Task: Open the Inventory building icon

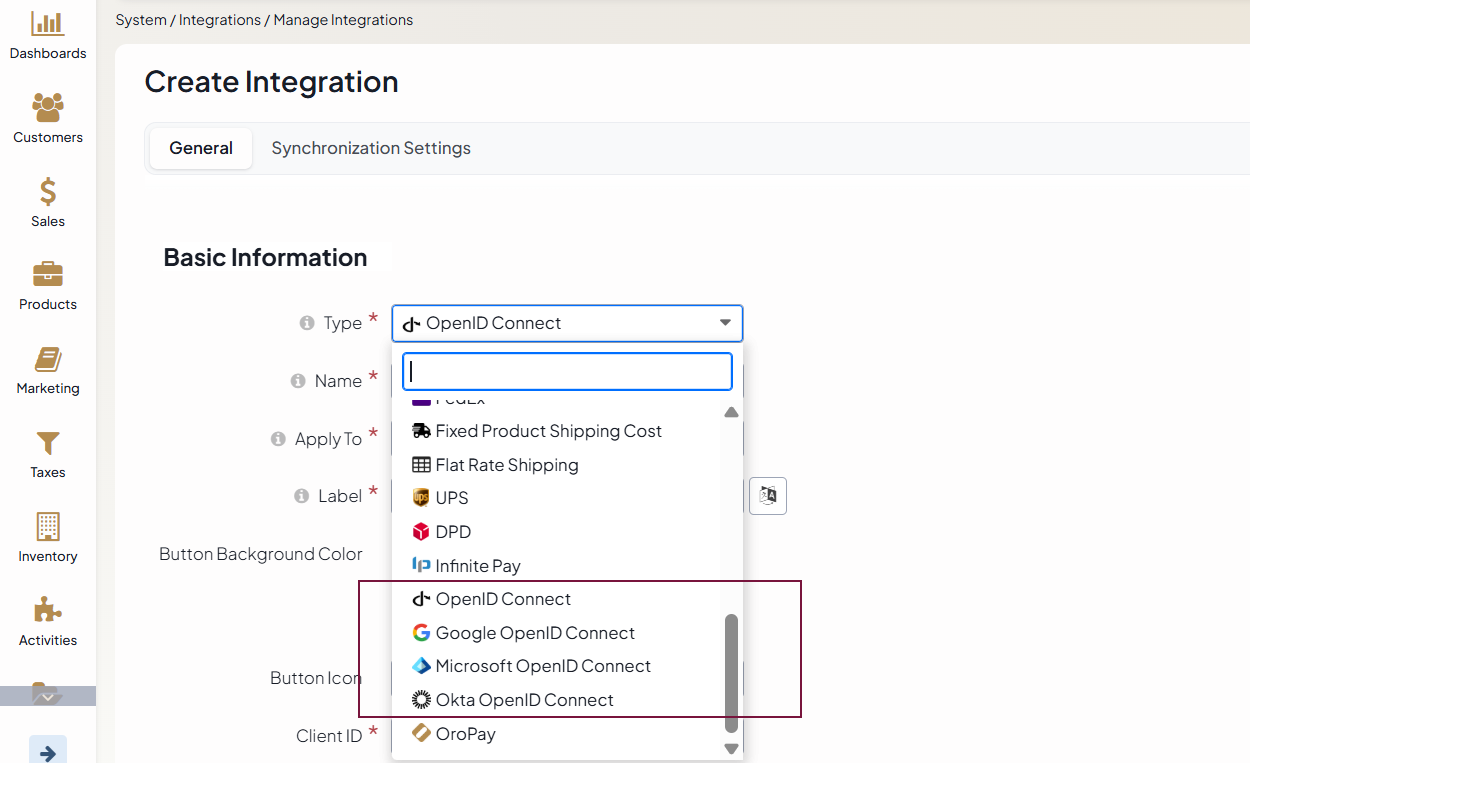Action: click(x=47, y=527)
